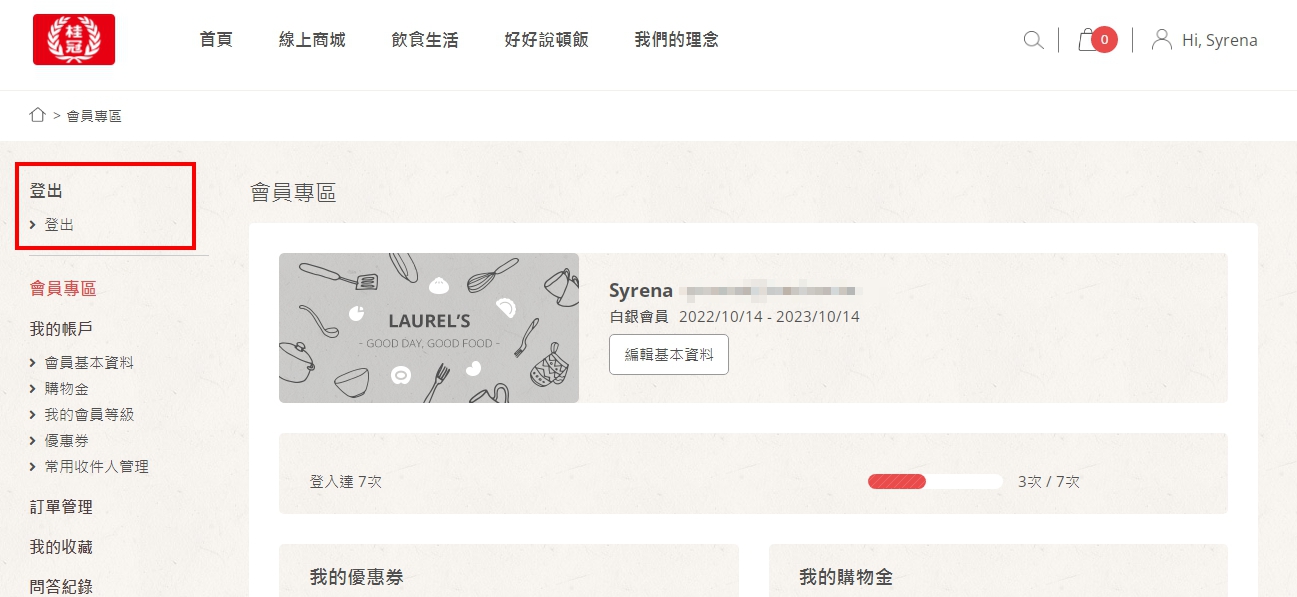
Task: Open 購物金 sidebar link
Action: coord(67,389)
